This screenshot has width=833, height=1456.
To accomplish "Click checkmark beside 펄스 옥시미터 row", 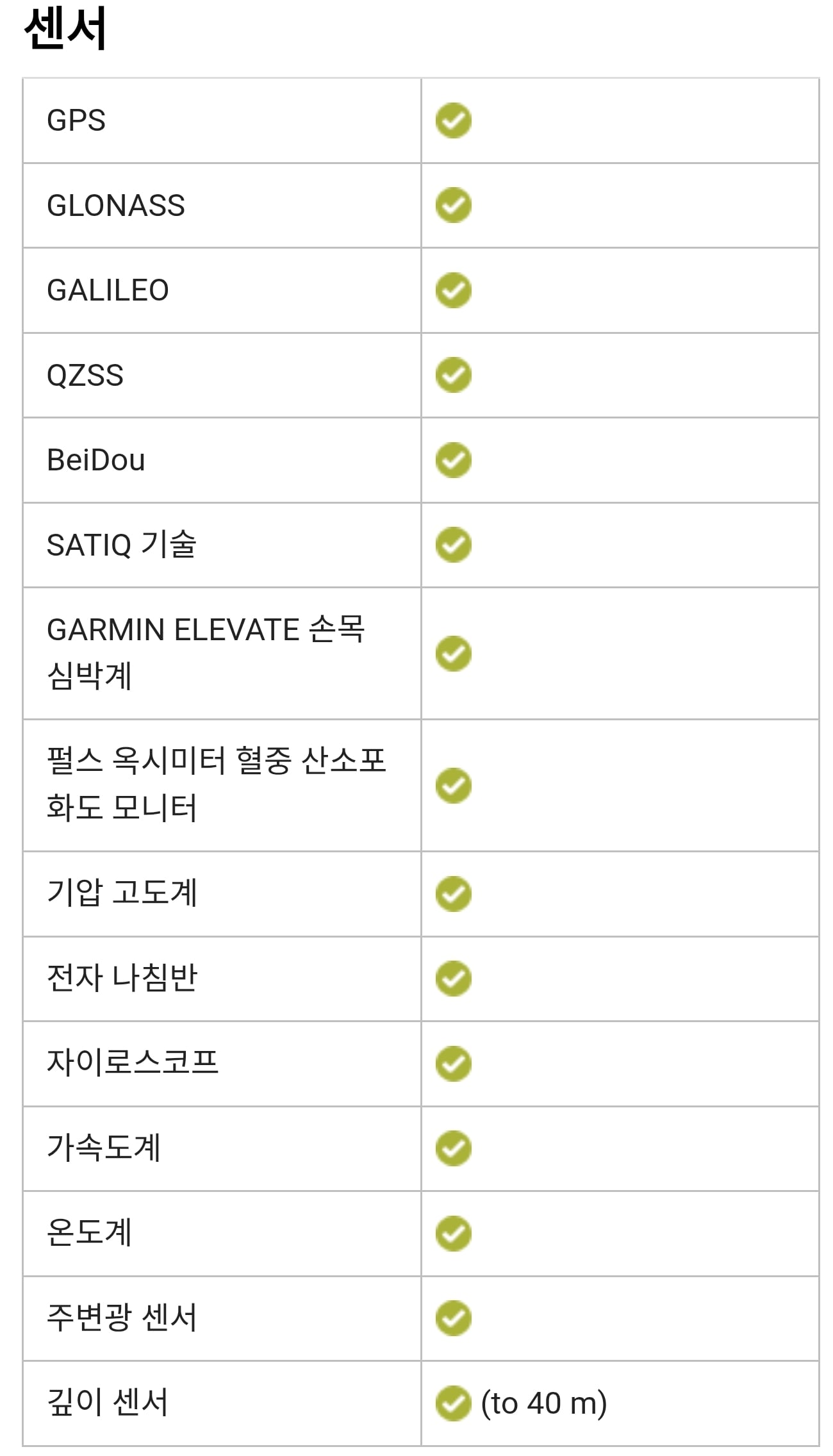I will [453, 786].
